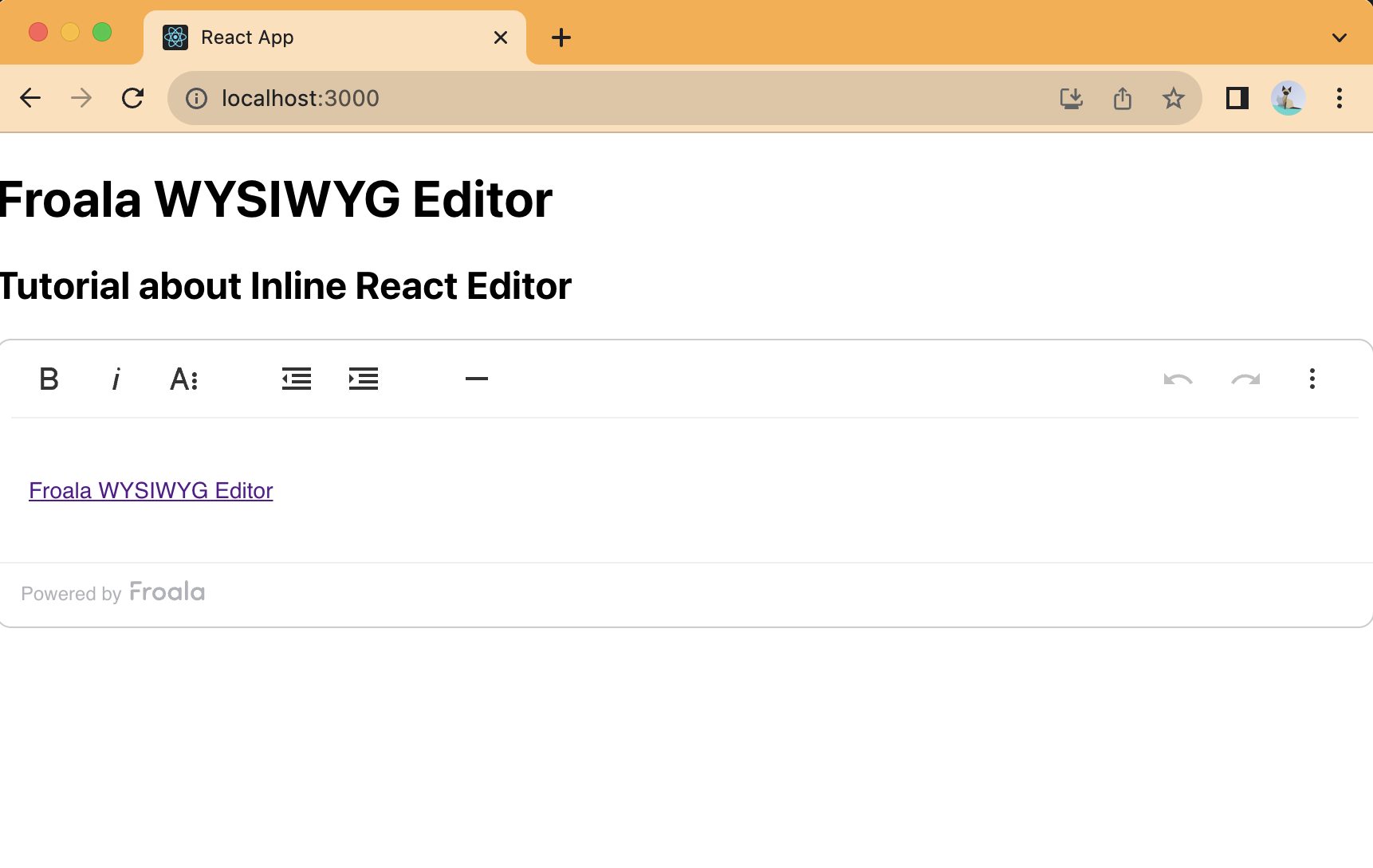Expand the tab search chevron
Viewport: 1373px width, 868px height.
click(x=1339, y=37)
